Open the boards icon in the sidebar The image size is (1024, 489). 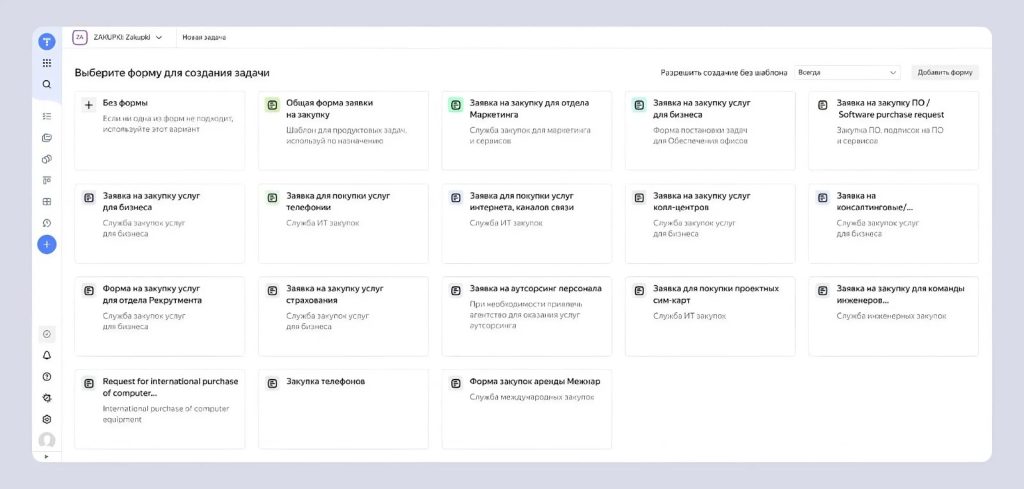47,180
